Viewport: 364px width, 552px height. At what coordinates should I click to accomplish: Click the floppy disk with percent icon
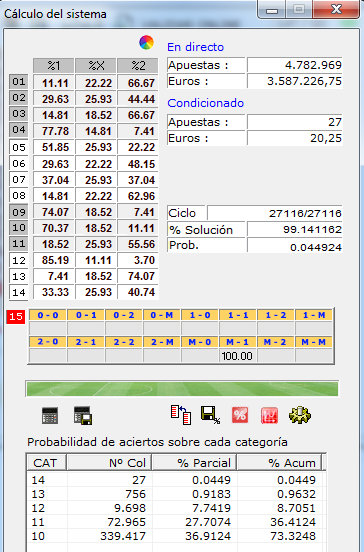point(211,415)
